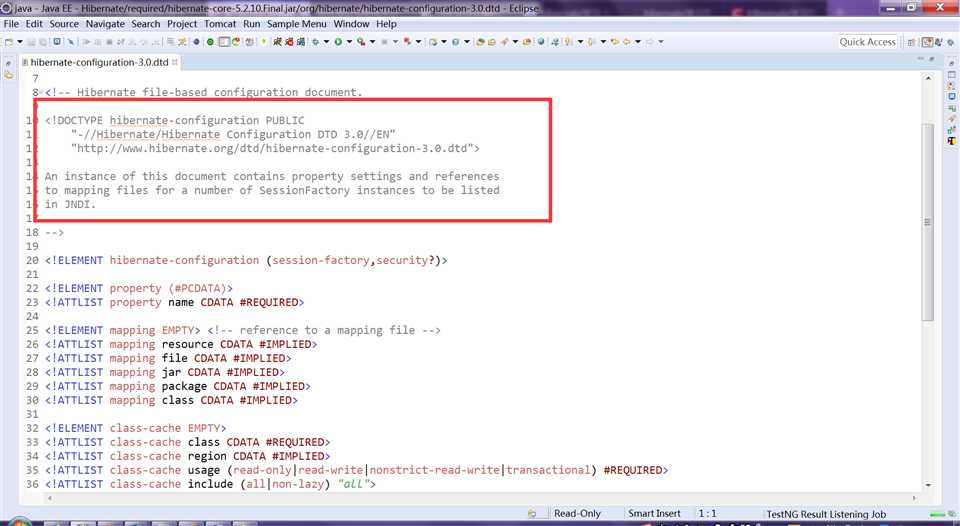
Task: Open the New dropdown arrow
Action: 20,42
